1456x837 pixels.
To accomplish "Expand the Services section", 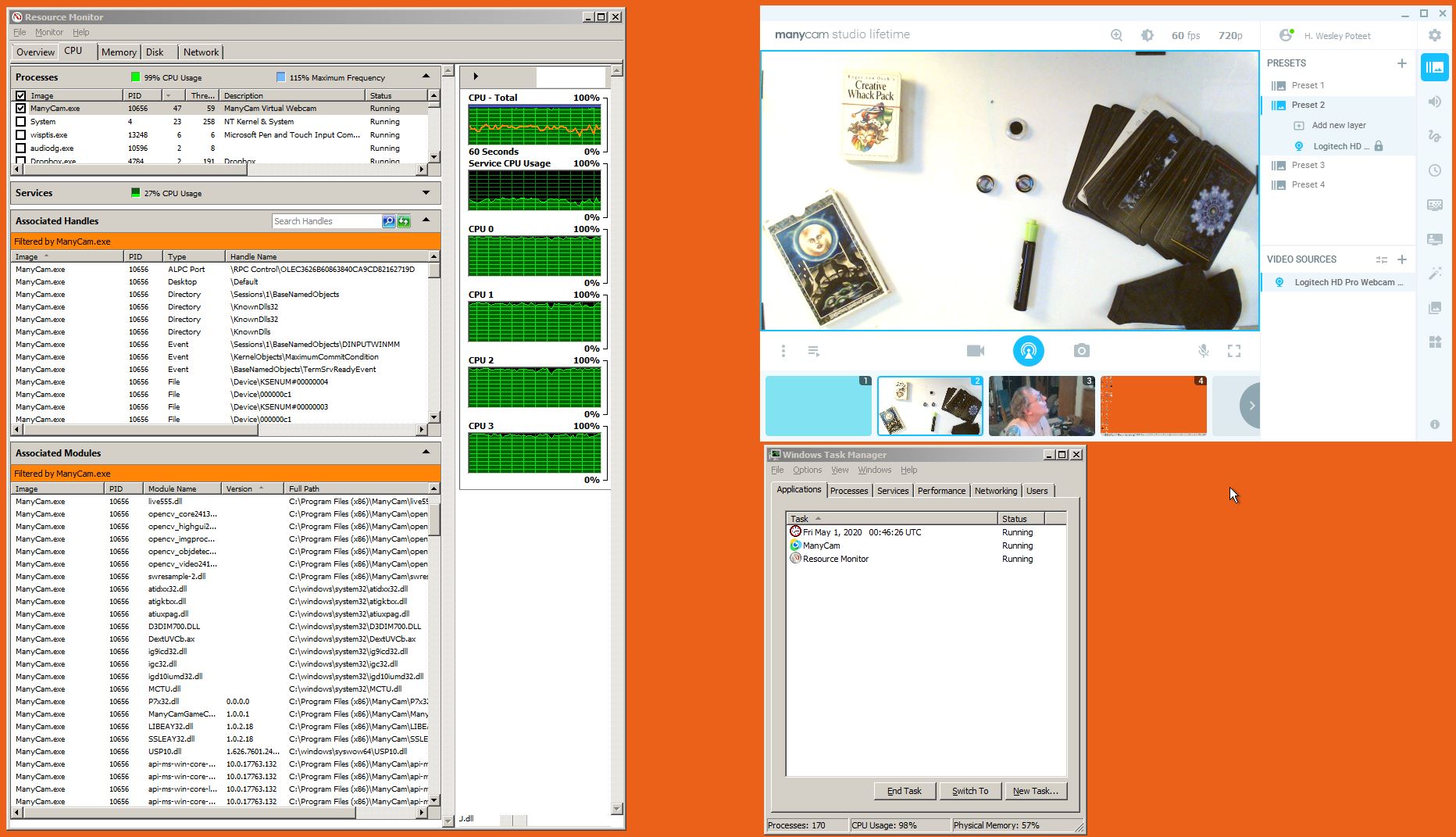I will point(426,192).
